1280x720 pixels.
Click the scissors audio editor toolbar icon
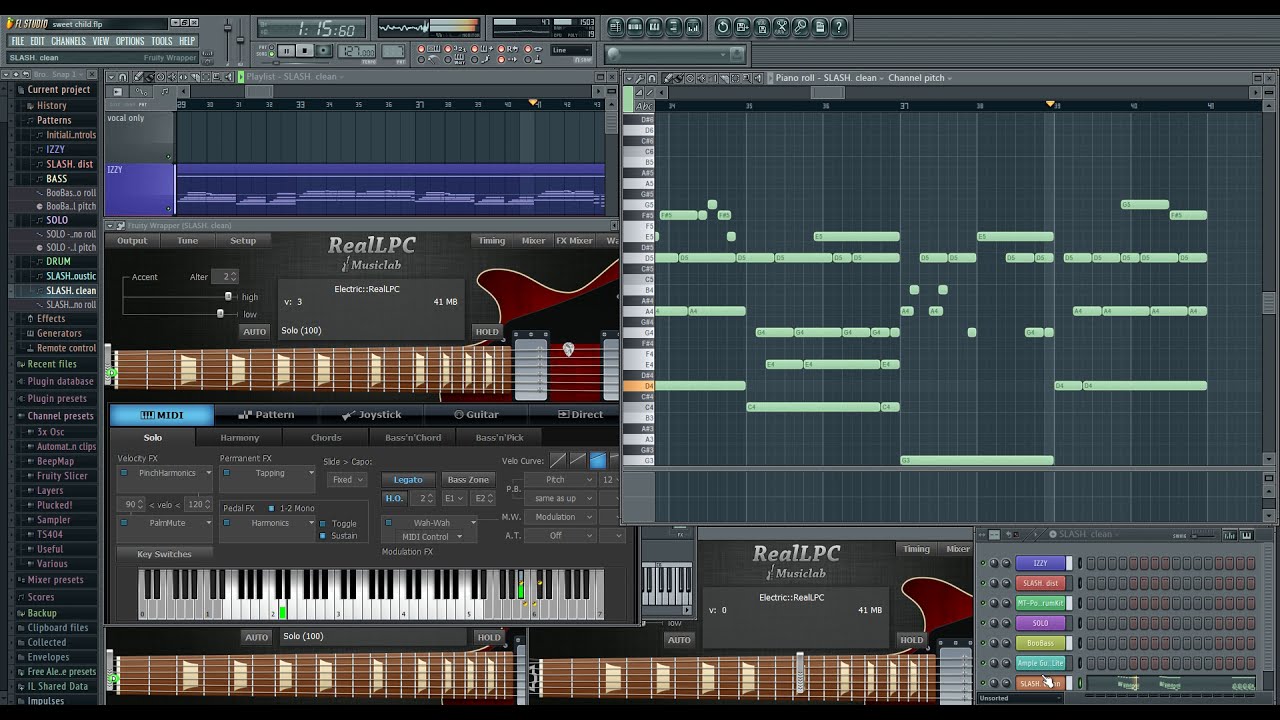(781, 27)
